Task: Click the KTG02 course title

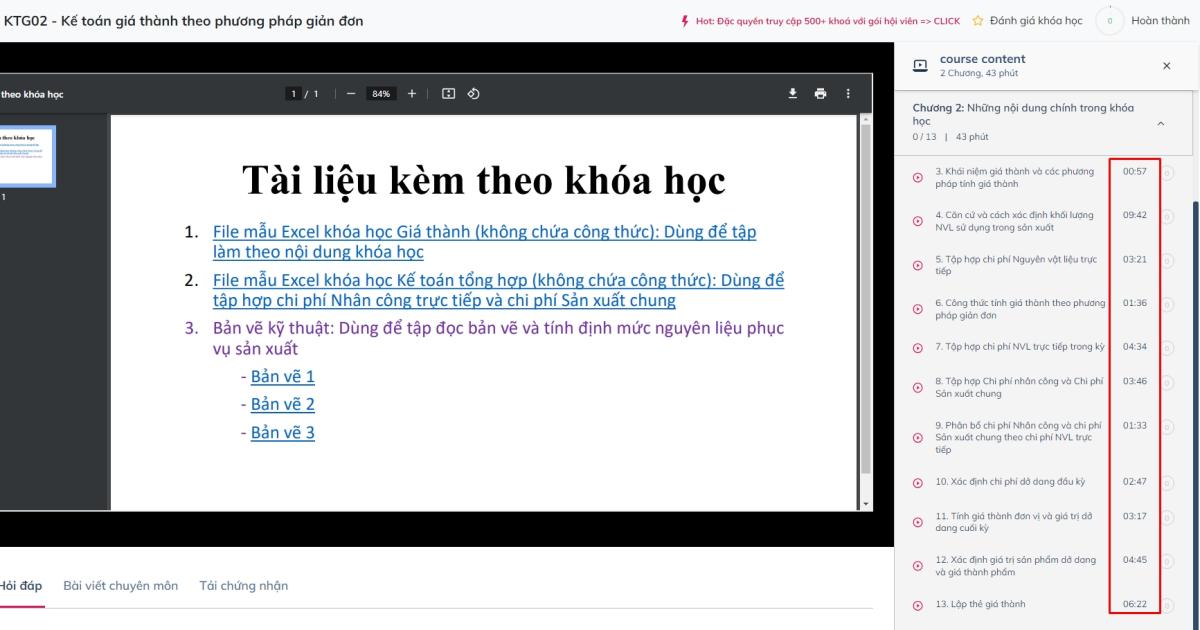Action: [x=184, y=20]
